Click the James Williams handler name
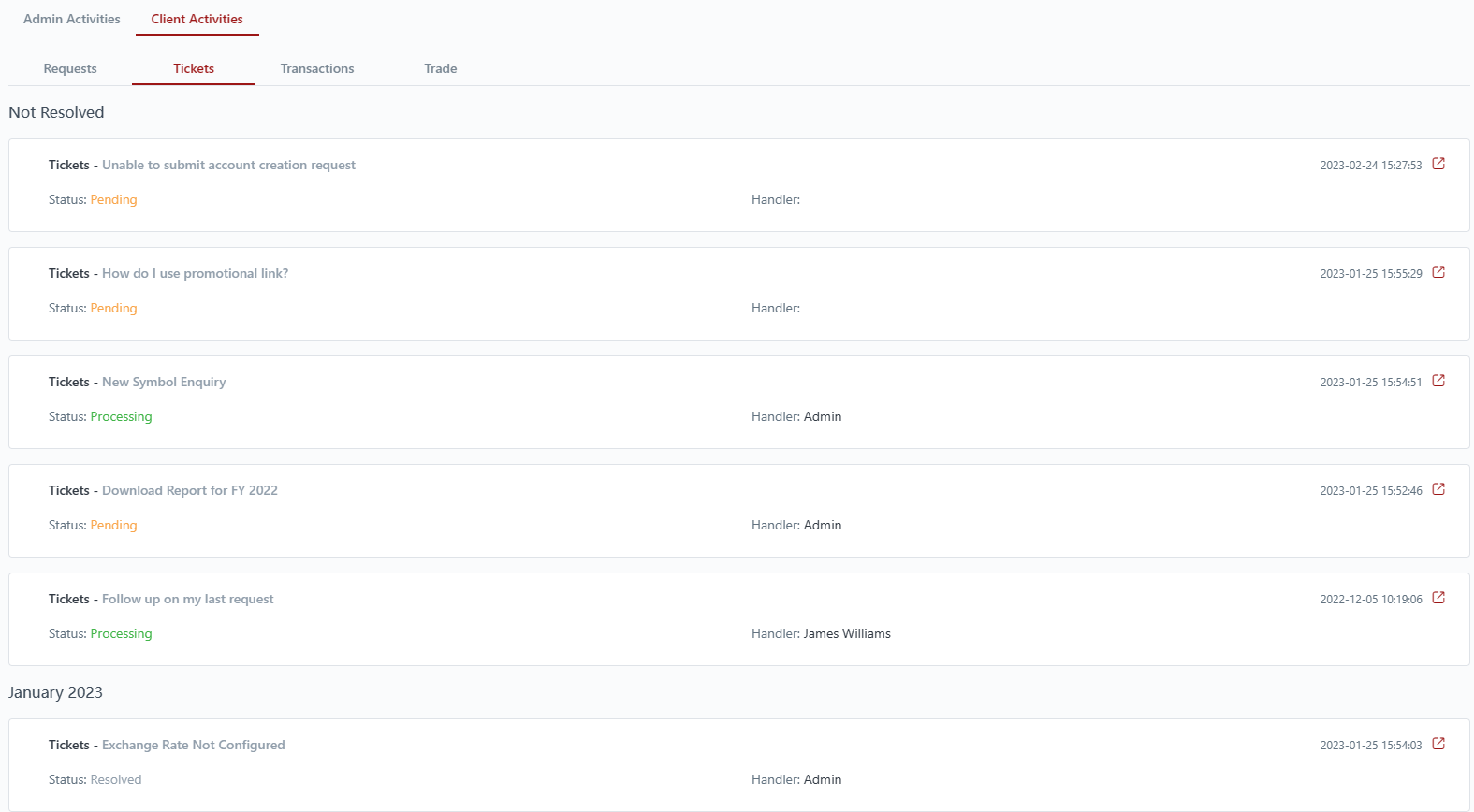Screen dimensions: 1474x812 (847, 633)
